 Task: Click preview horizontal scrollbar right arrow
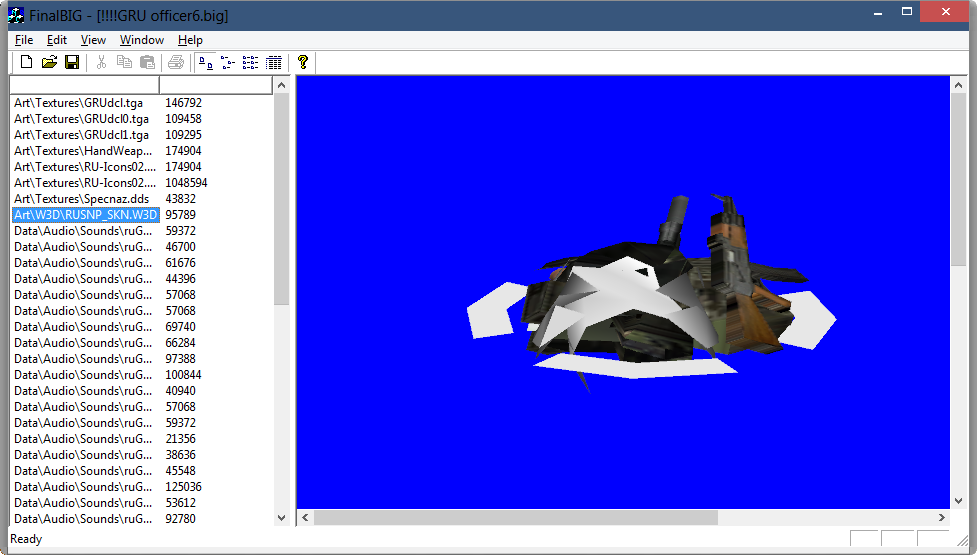(941, 518)
